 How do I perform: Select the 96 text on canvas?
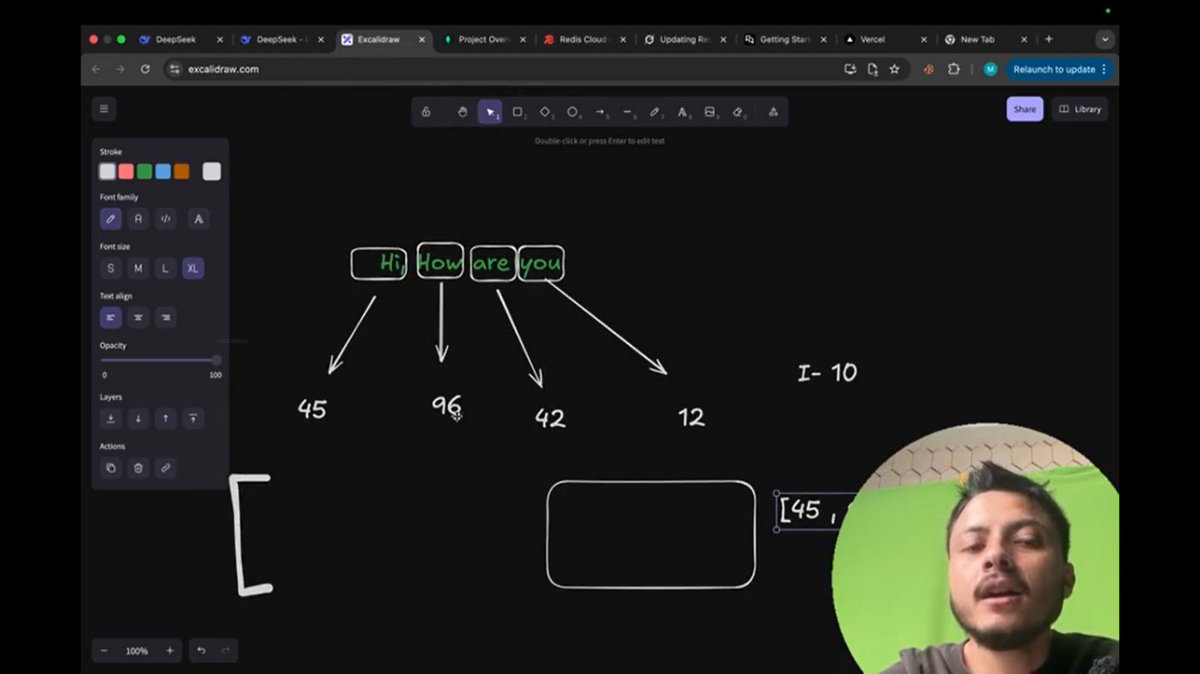(x=447, y=405)
